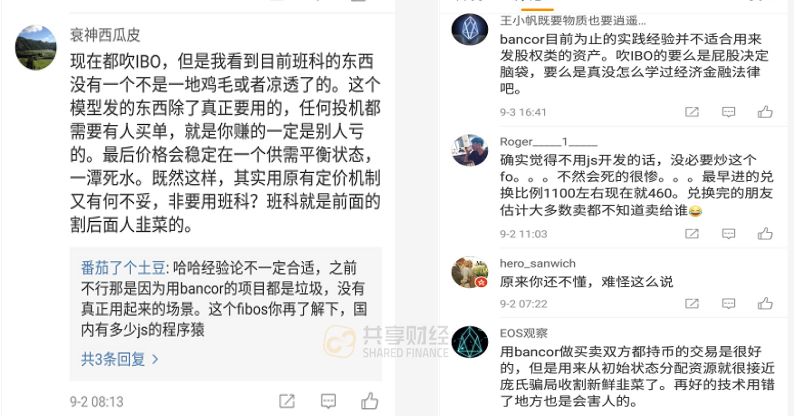This screenshot has width=796, height=420.
Task: Open 衰神西瓜皮 username
Action: click(x=105, y=35)
